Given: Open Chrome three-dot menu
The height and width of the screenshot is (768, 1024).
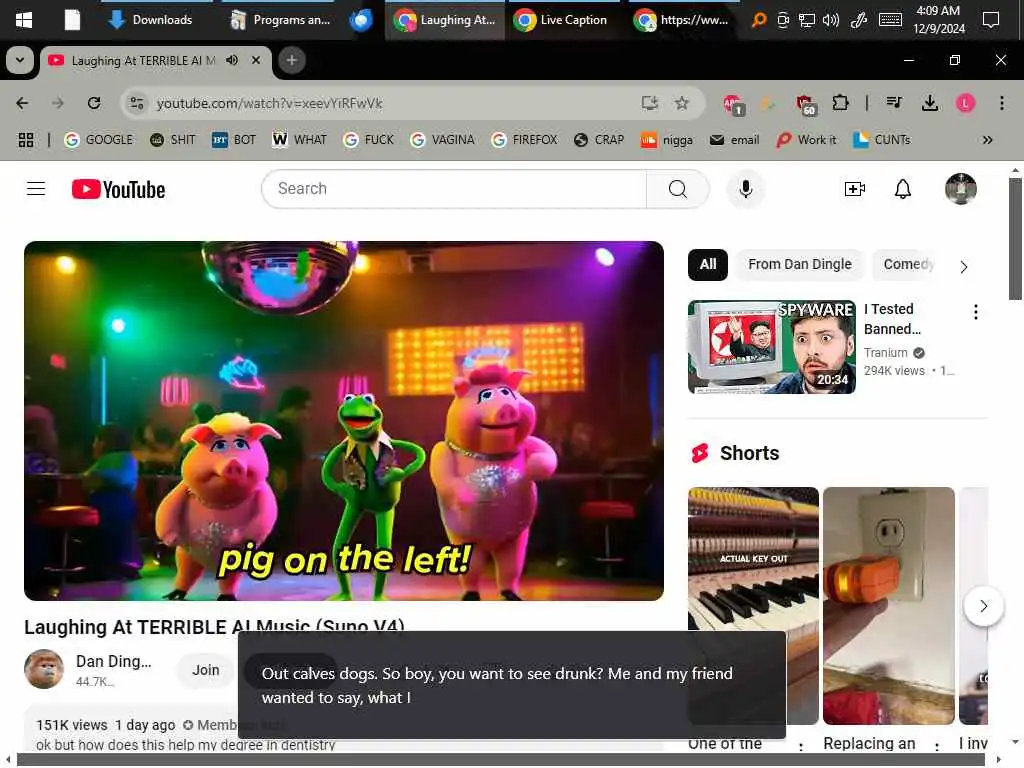Looking at the screenshot, I should point(1001,103).
